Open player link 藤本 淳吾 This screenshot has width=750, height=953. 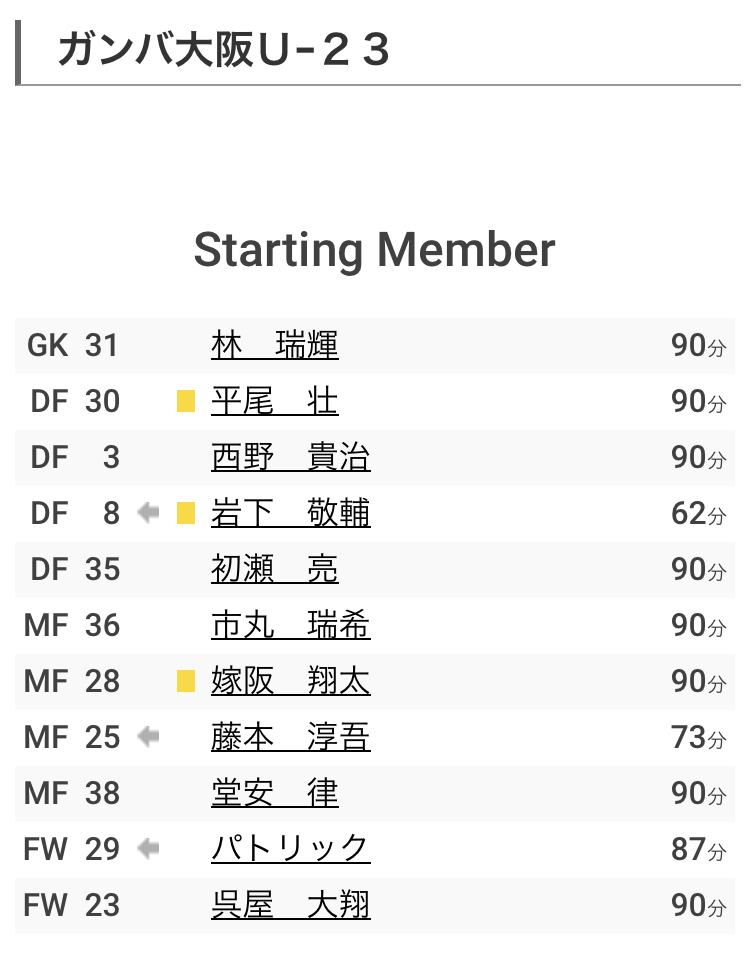tap(291, 737)
